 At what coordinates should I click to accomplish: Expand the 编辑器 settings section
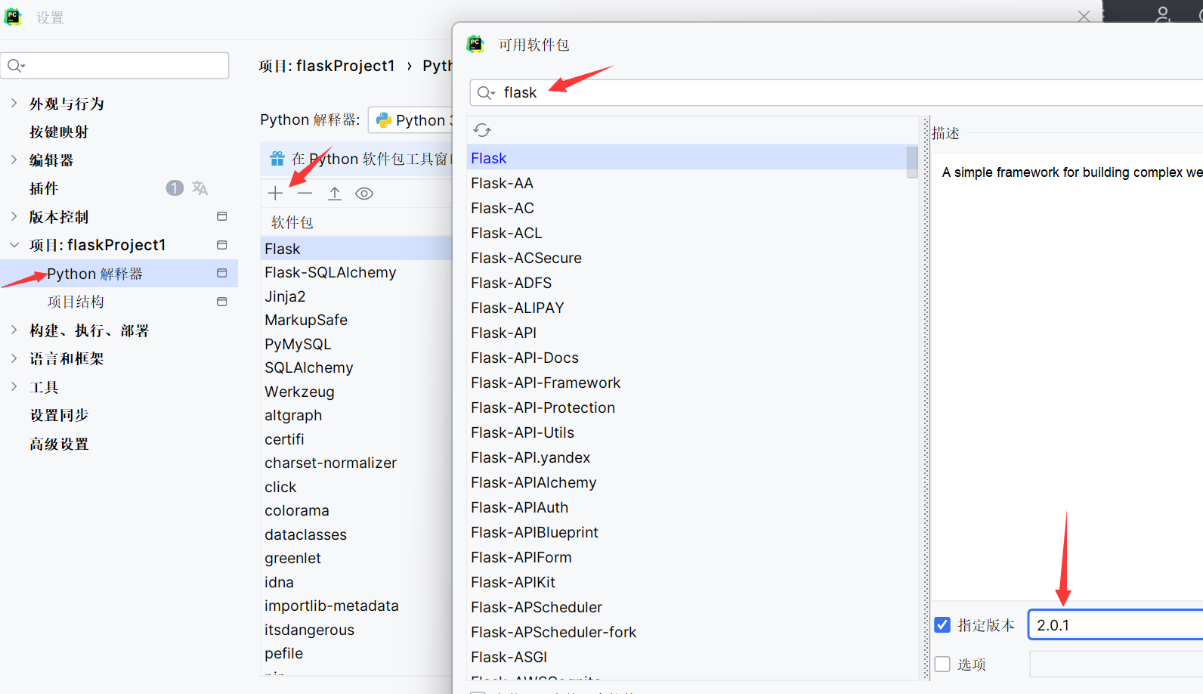tap(14, 160)
